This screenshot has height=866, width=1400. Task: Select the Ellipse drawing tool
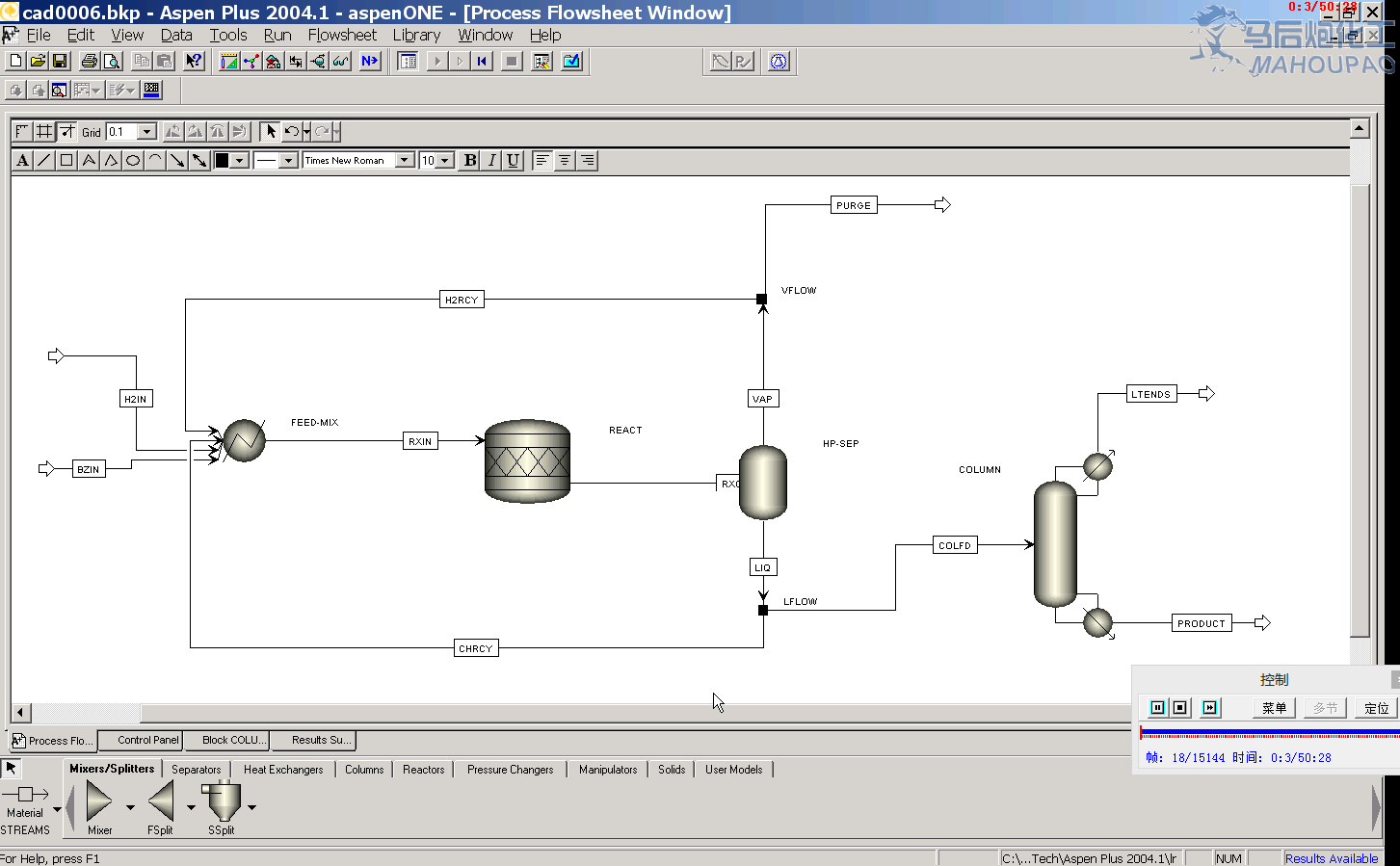tap(133, 160)
